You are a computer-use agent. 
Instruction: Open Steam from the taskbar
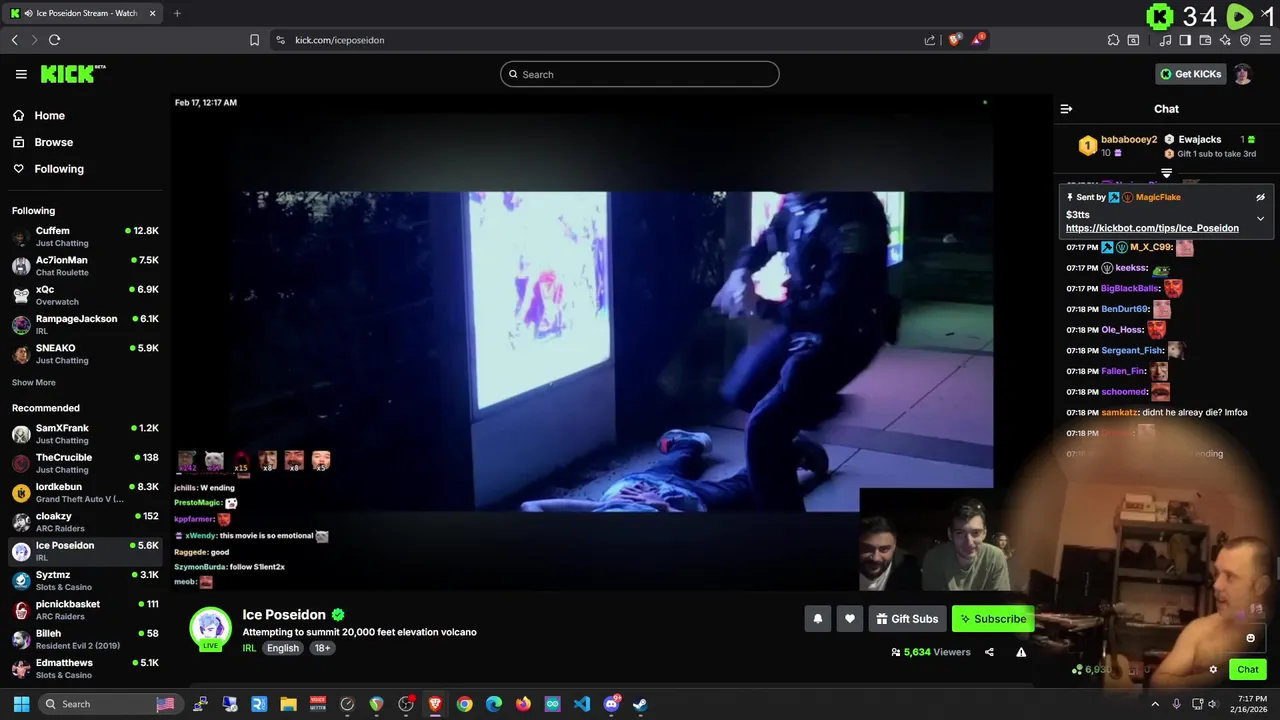pos(640,704)
